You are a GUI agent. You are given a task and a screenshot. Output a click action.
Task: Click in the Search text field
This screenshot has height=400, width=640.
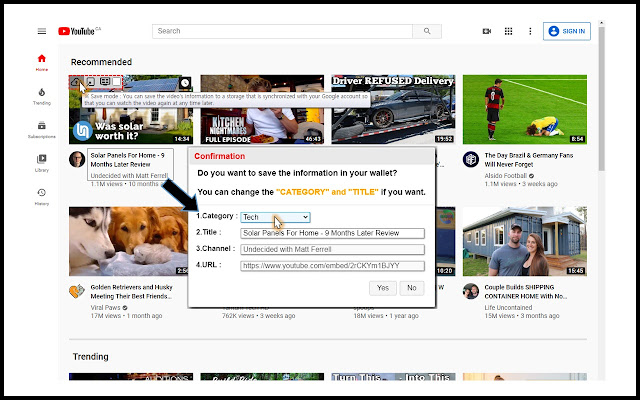[282, 31]
